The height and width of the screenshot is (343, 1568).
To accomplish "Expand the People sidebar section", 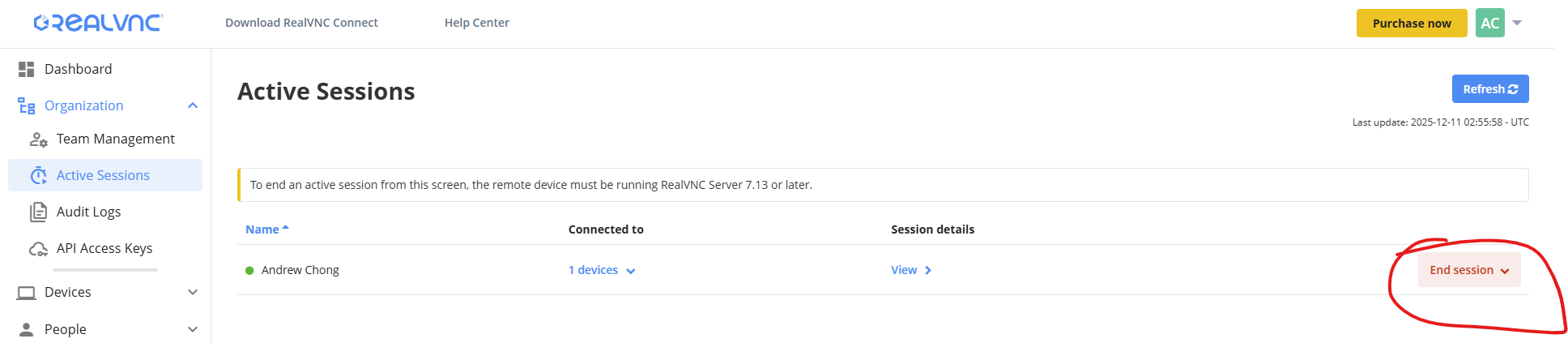I will point(193,329).
